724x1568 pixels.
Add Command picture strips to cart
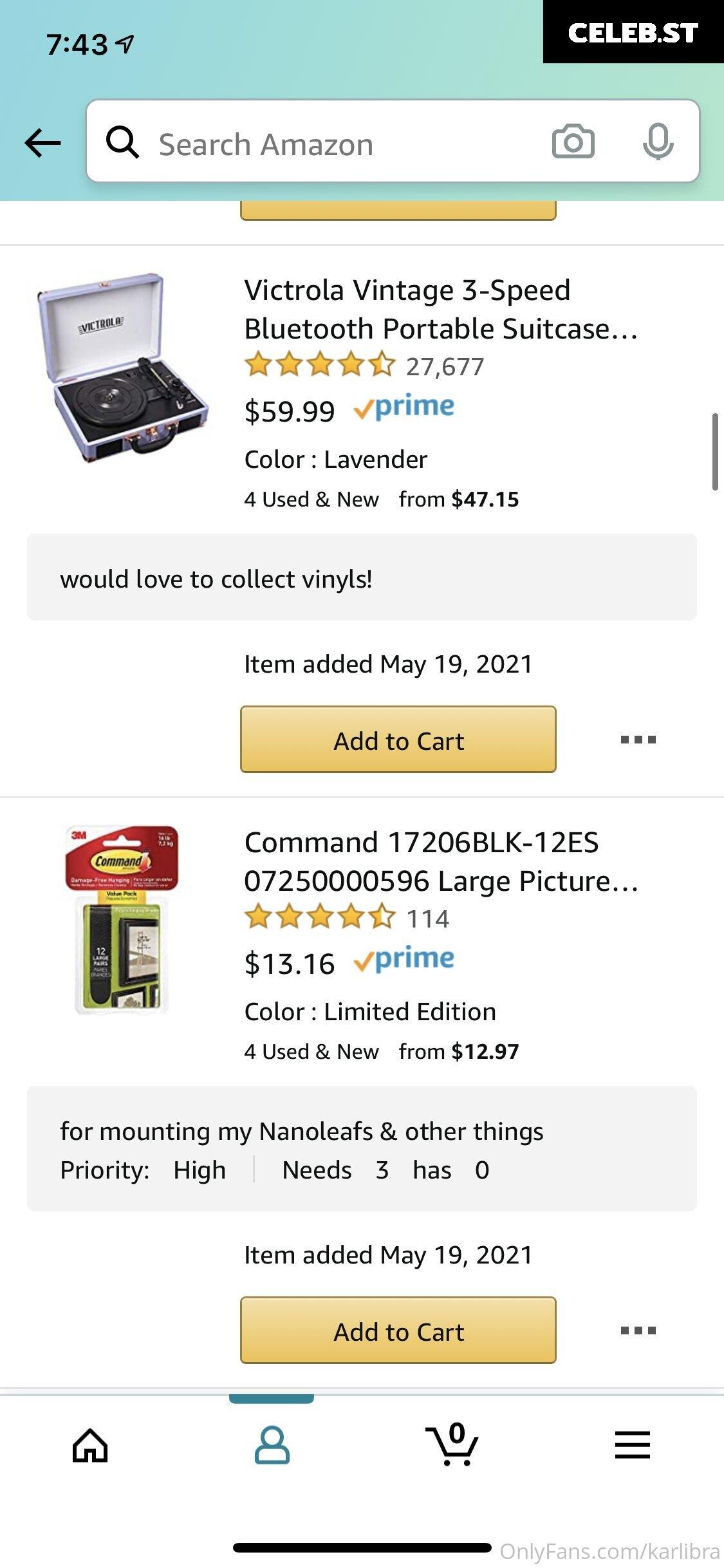pyautogui.click(x=398, y=1330)
